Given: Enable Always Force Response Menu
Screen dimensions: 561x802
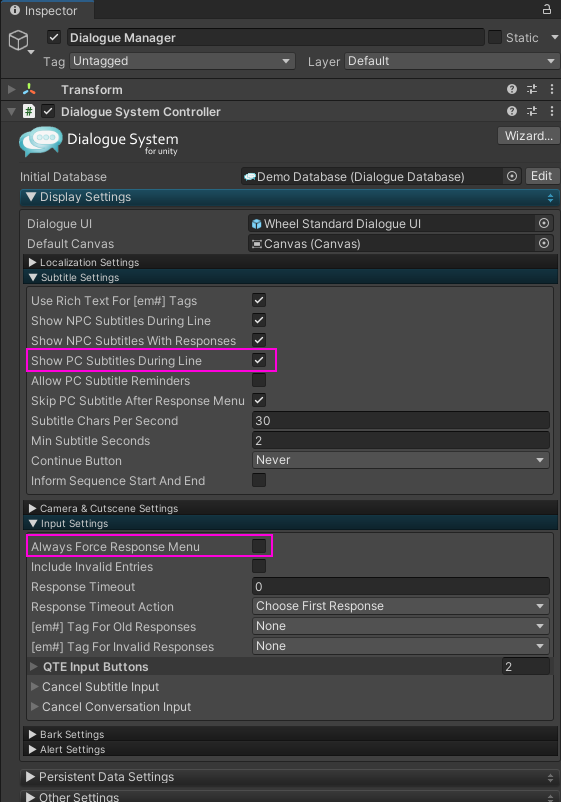Looking at the screenshot, I should click(x=259, y=546).
